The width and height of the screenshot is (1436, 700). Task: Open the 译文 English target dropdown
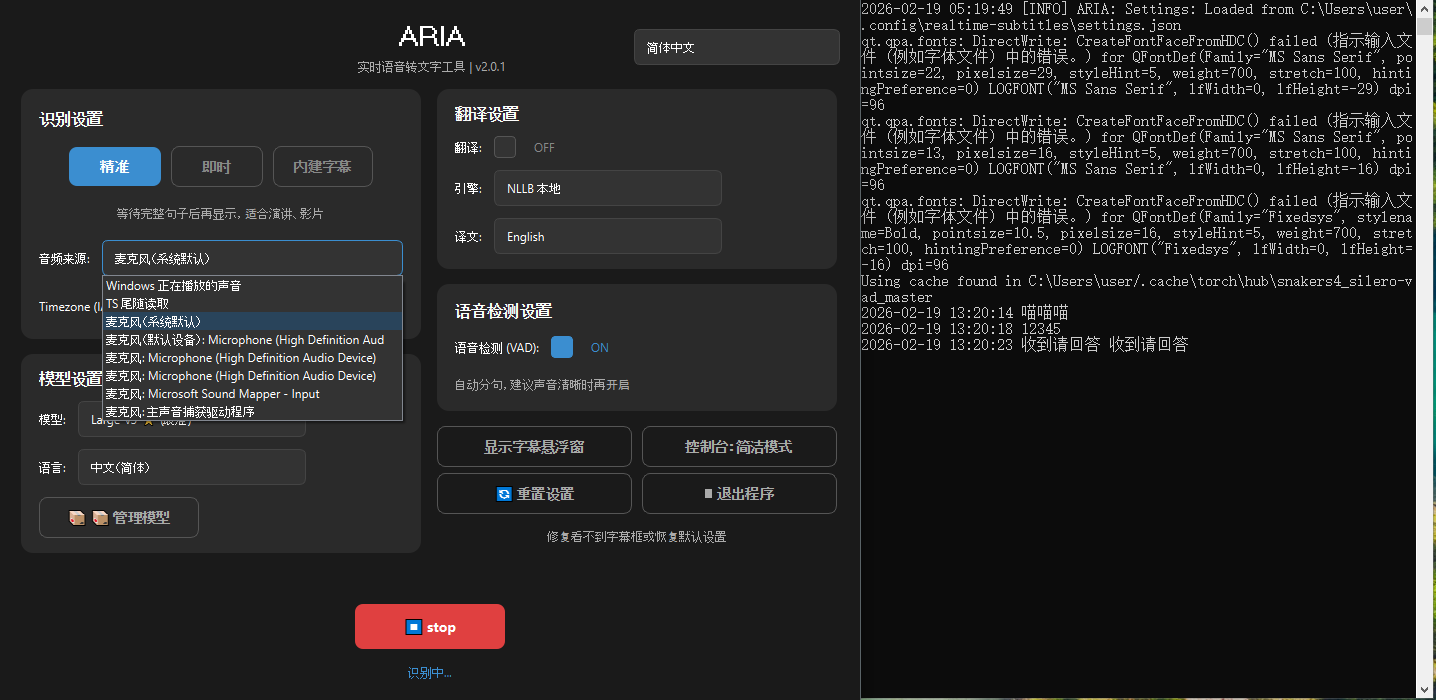point(608,236)
